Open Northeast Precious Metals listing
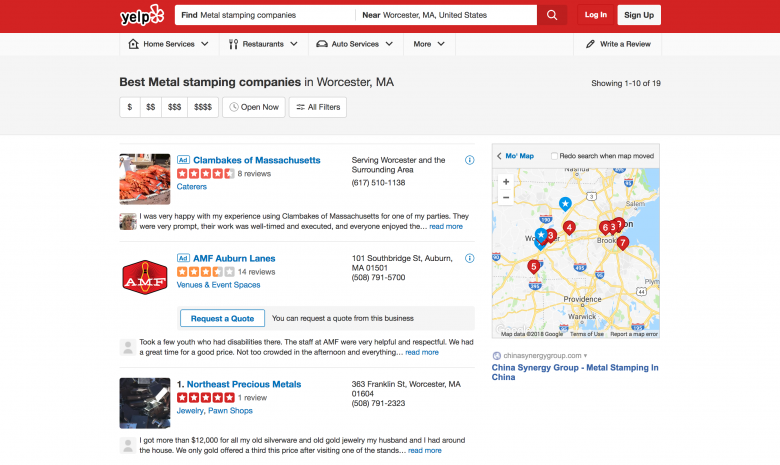 [244, 384]
